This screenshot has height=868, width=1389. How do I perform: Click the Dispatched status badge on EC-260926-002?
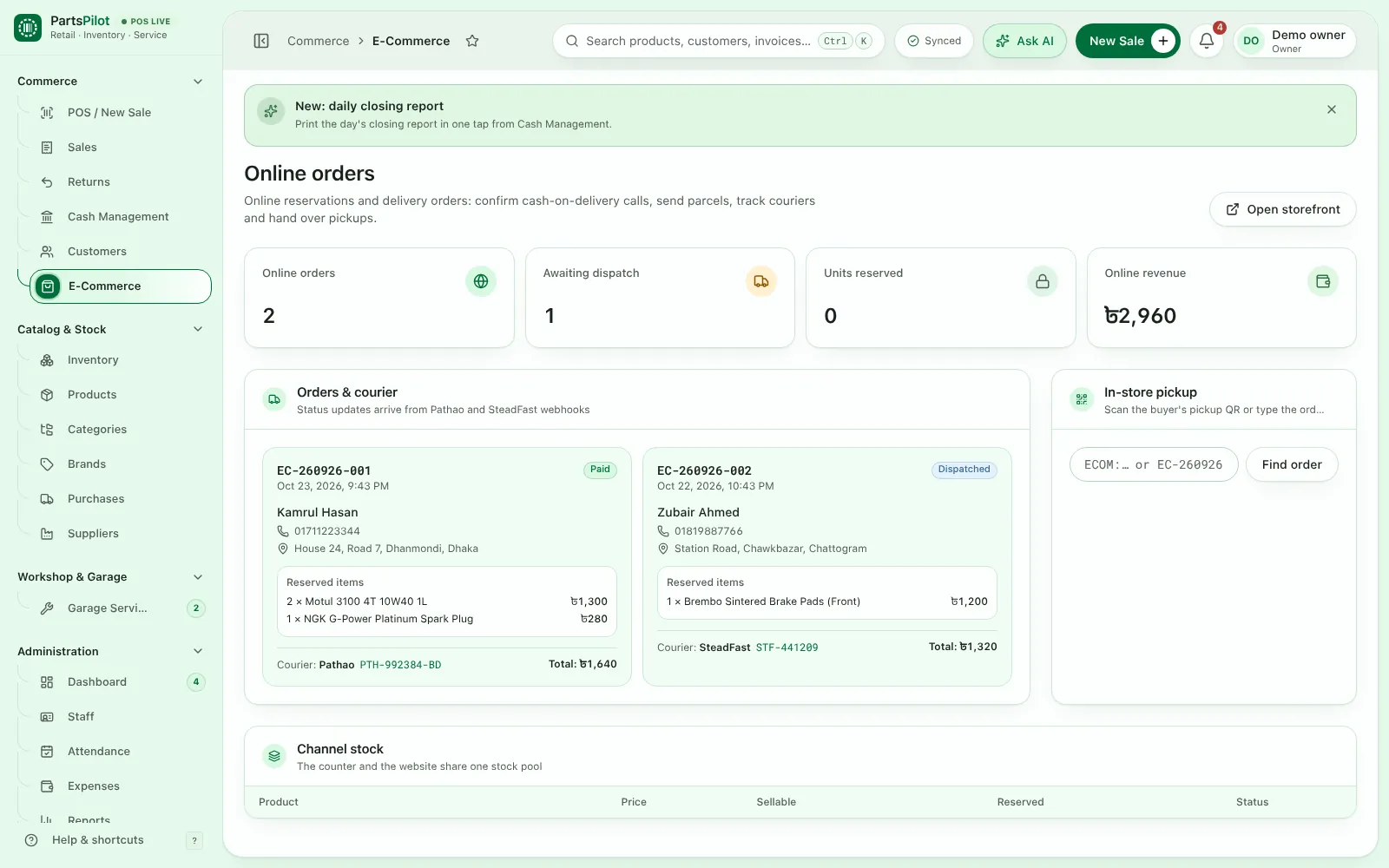click(964, 470)
